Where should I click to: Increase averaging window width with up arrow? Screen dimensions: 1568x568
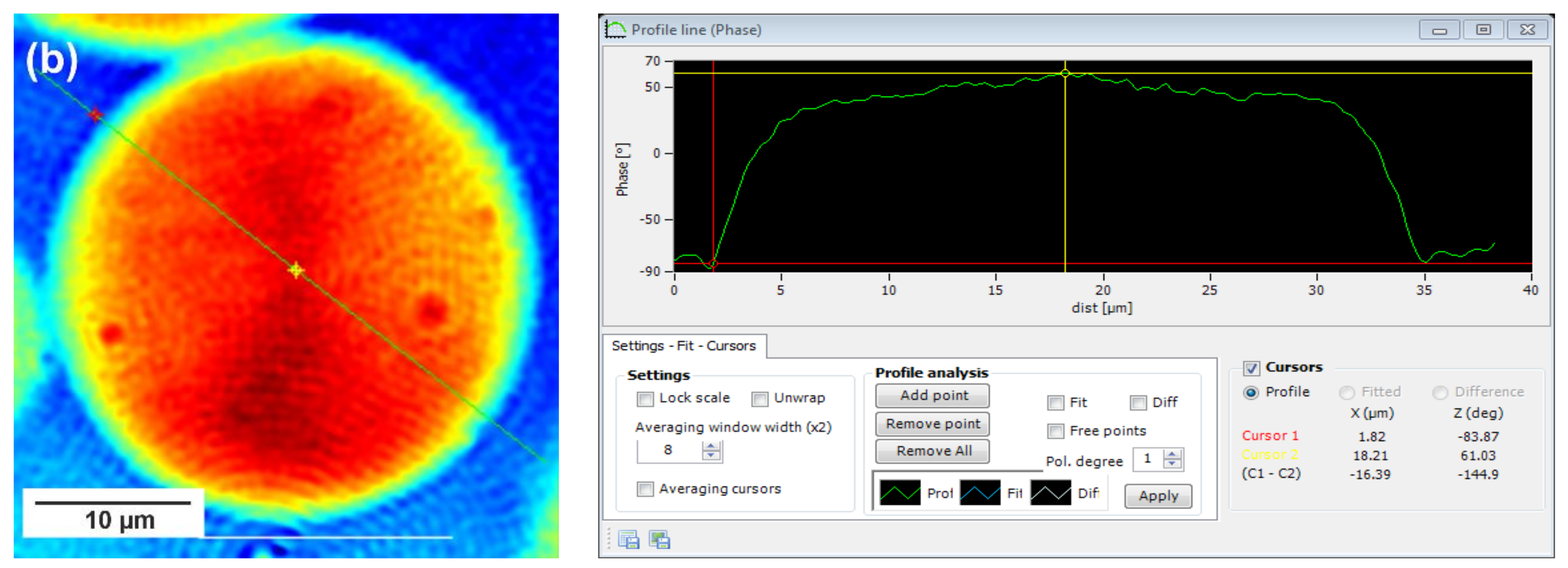pos(710,446)
